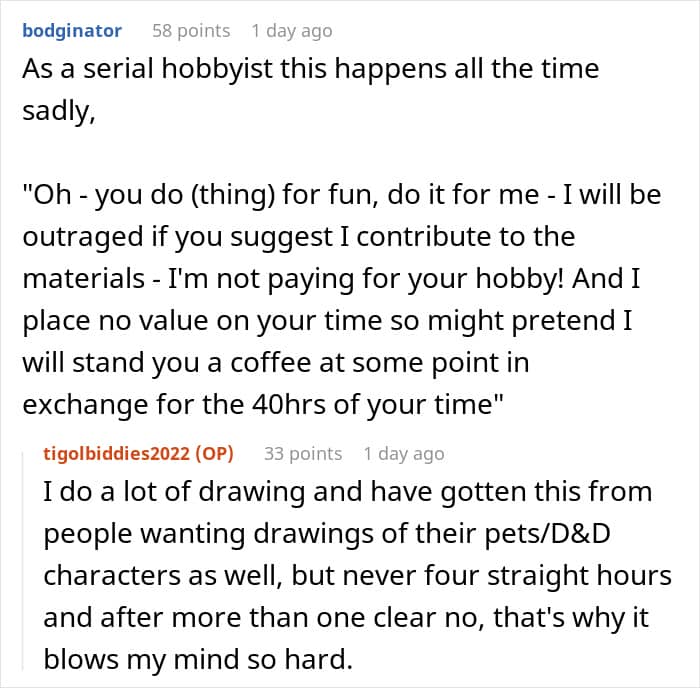Click the word 'hobbyist' in first line
This screenshot has width=700, height=688.
(217, 69)
